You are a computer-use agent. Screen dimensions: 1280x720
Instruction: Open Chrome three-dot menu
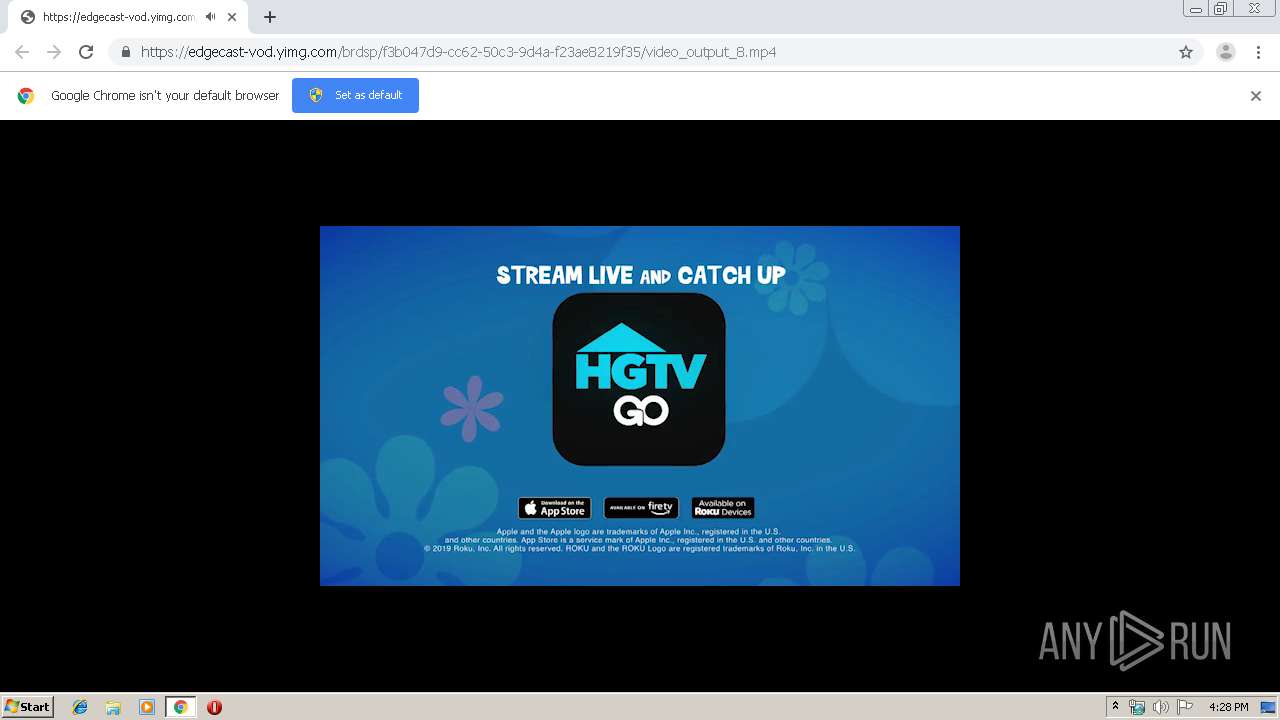click(1258, 52)
